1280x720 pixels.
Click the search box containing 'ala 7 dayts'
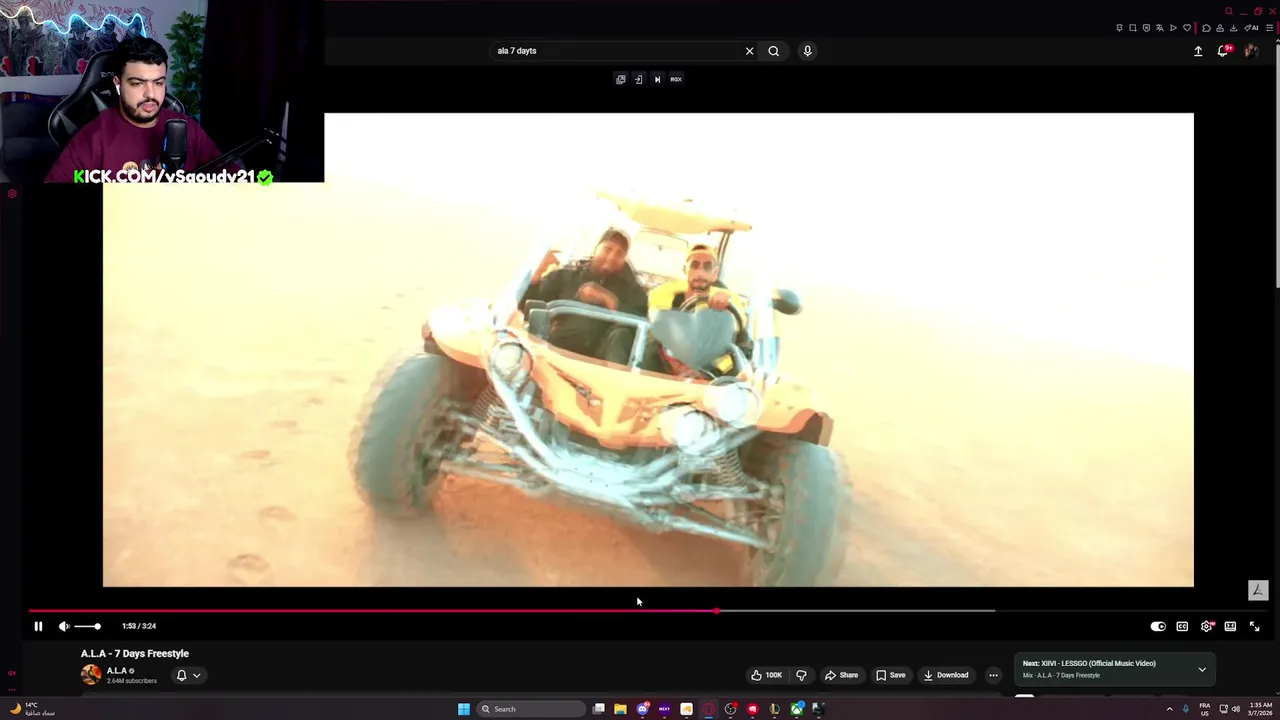click(617, 51)
